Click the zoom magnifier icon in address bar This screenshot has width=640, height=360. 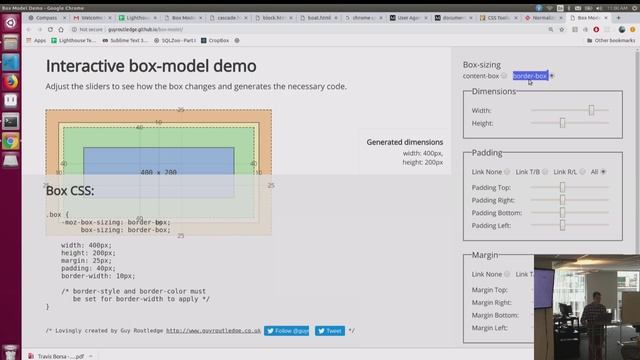(551, 29)
